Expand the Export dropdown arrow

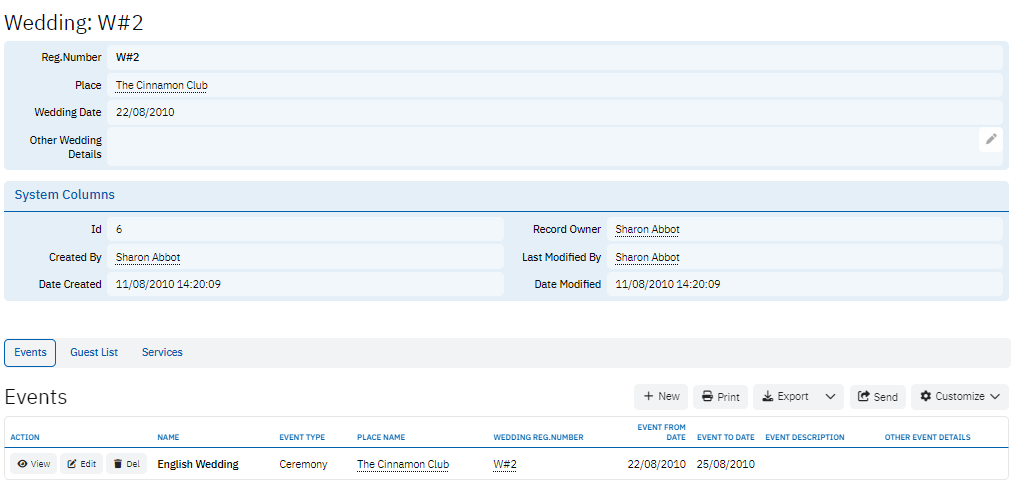(x=830, y=397)
